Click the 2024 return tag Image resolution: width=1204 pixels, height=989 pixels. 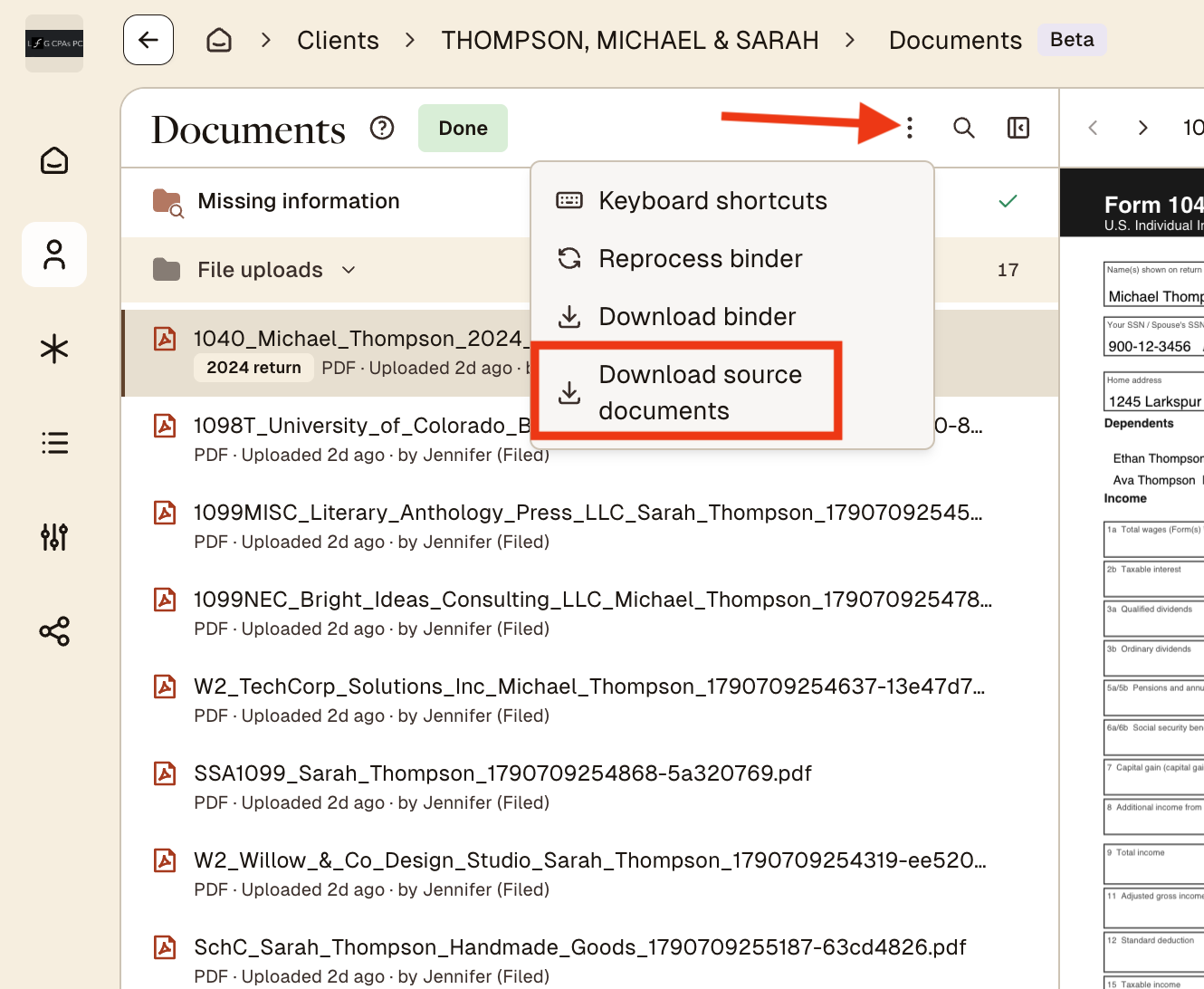(253, 368)
